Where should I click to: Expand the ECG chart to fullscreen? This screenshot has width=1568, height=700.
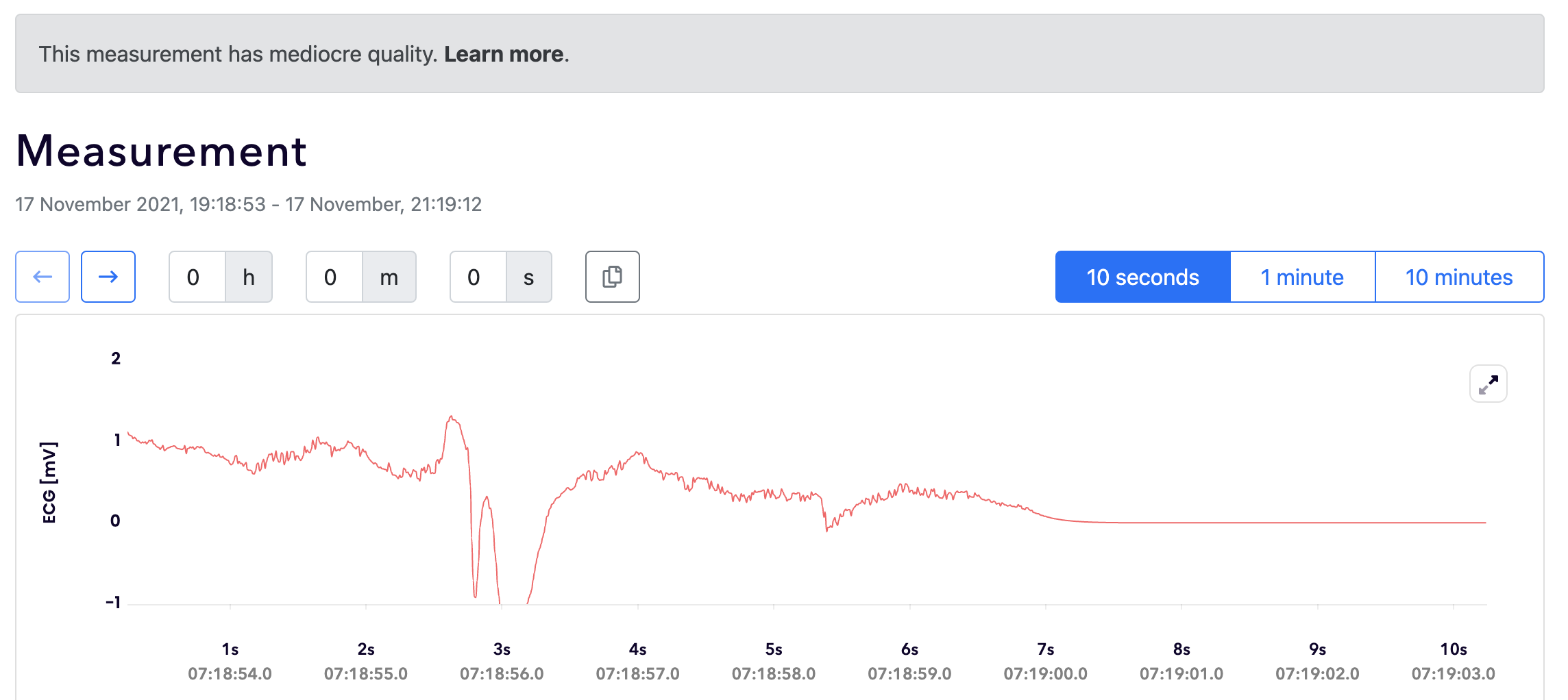1488,384
